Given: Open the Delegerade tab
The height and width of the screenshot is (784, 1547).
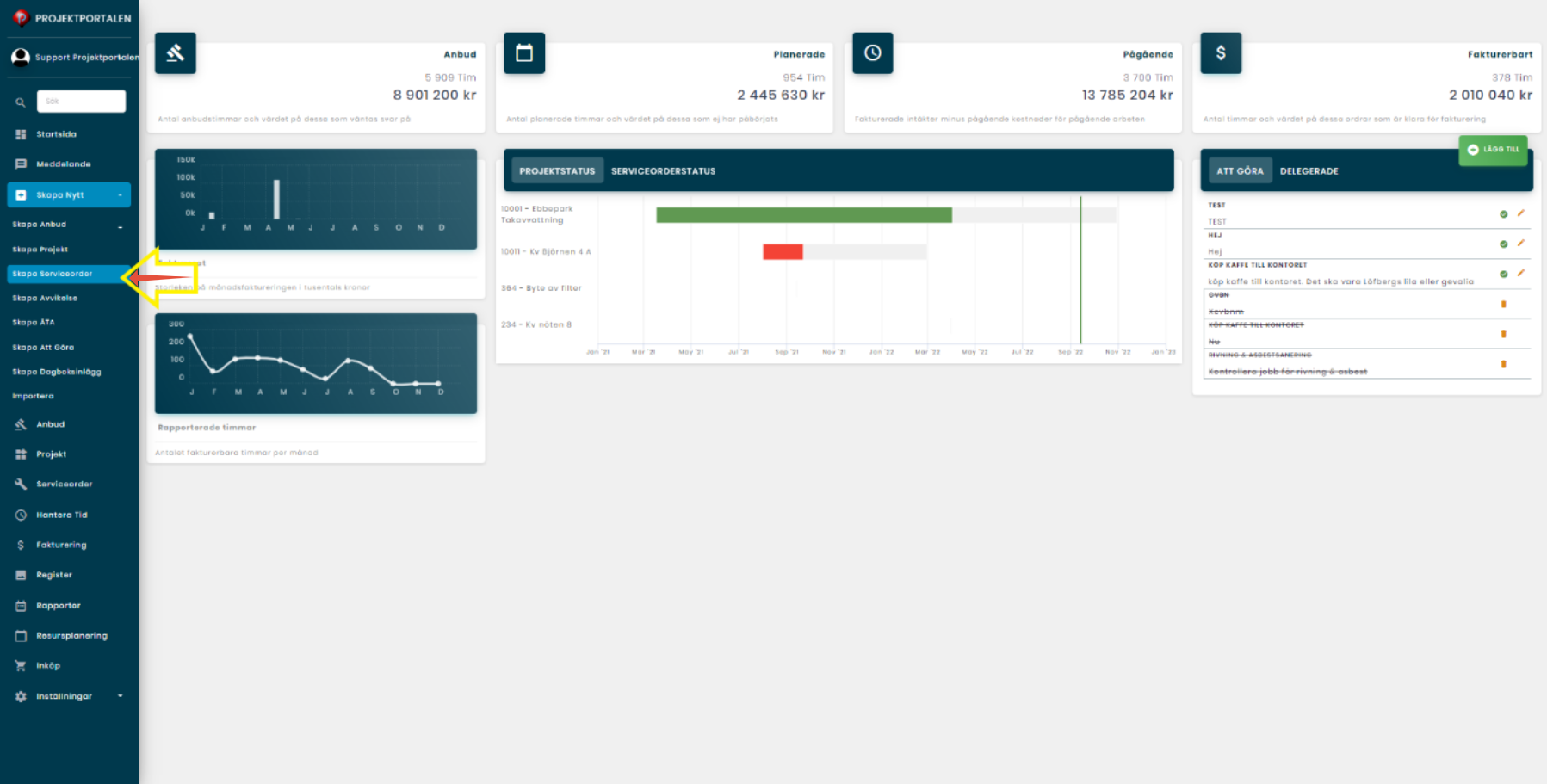Looking at the screenshot, I should (x=1309, y=171).
